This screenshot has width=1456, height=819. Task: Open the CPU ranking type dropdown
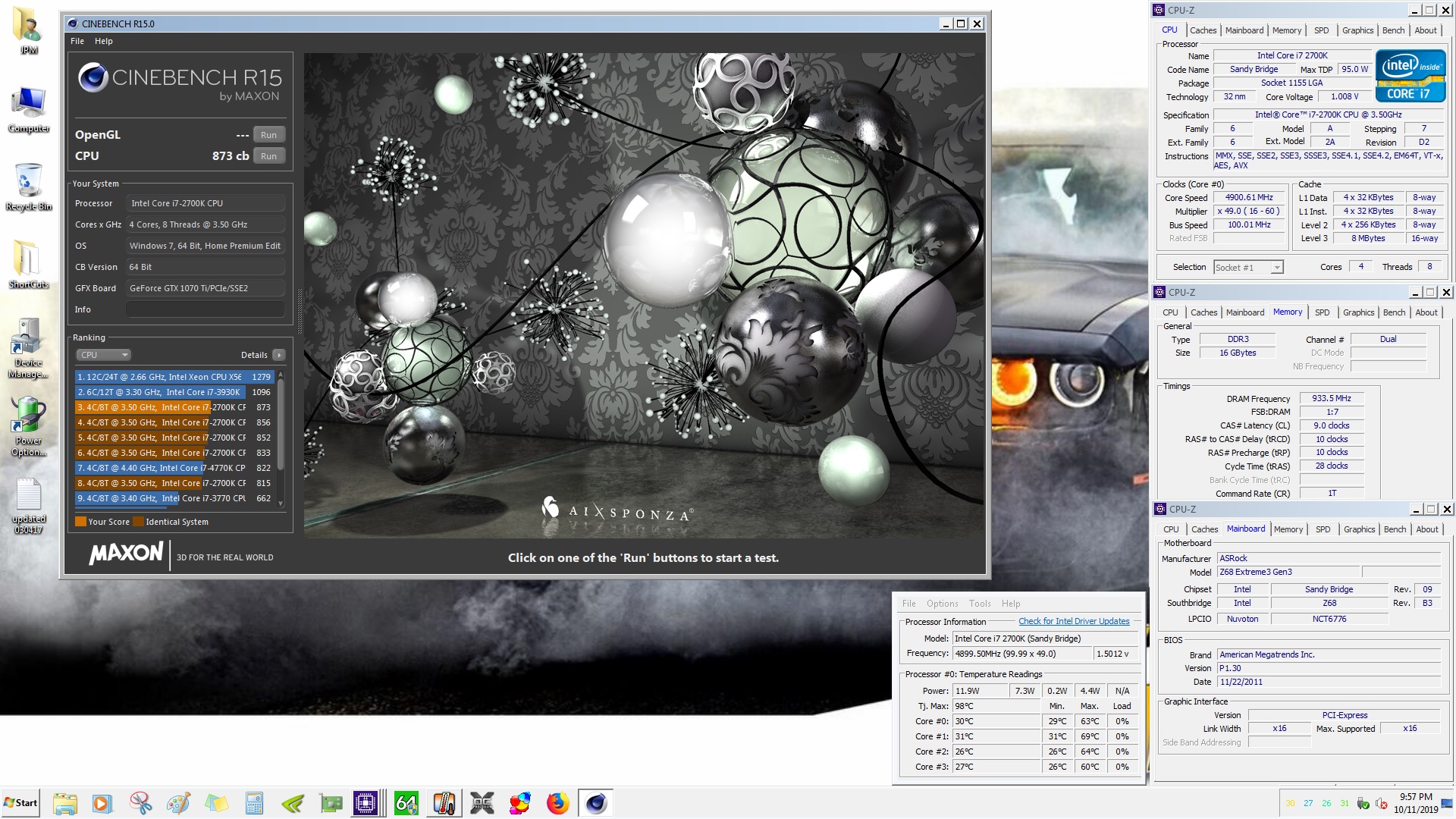coord(103,355)
